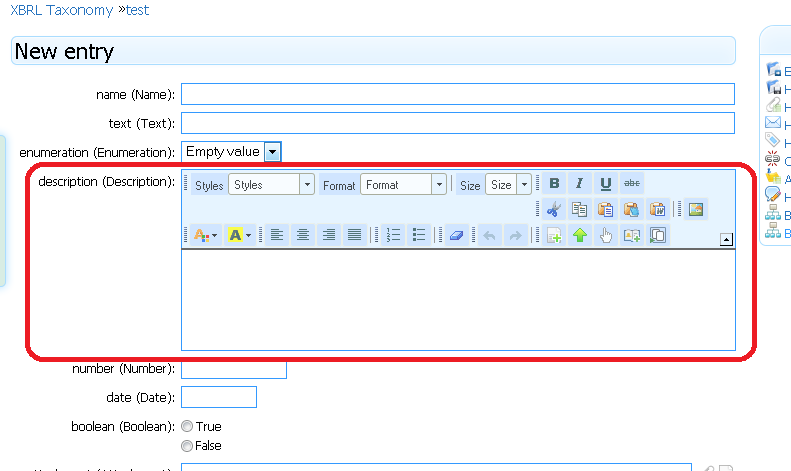The height and width of the screenshot is (471, 791).
Task: Click the remove format eraser icon
Action: pos(457,235)
